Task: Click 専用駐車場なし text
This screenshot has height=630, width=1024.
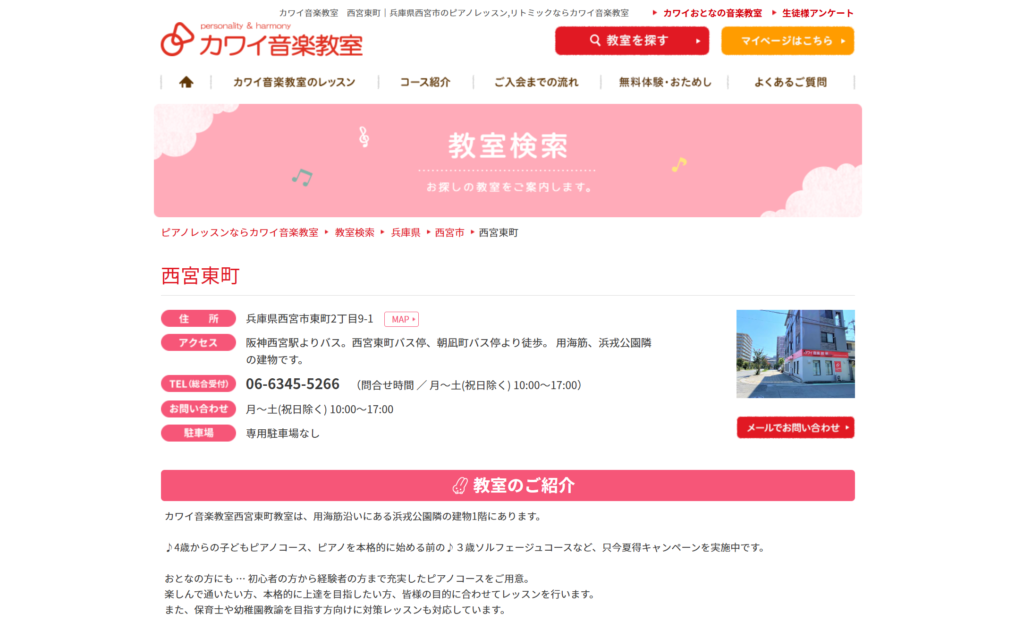Action: (283, 433)
